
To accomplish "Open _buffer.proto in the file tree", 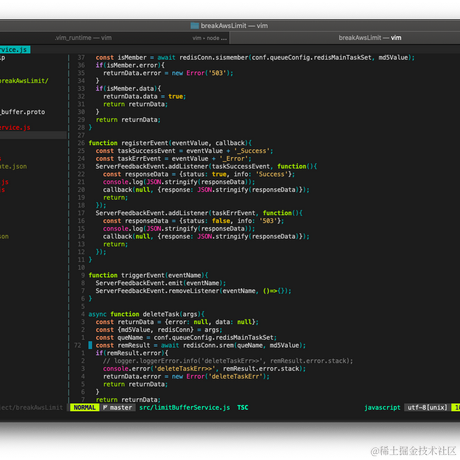I will [x=23, y=112].
